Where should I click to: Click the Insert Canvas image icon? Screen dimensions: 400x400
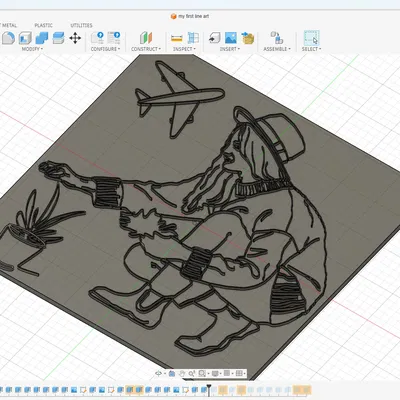(x=231, y=38)
